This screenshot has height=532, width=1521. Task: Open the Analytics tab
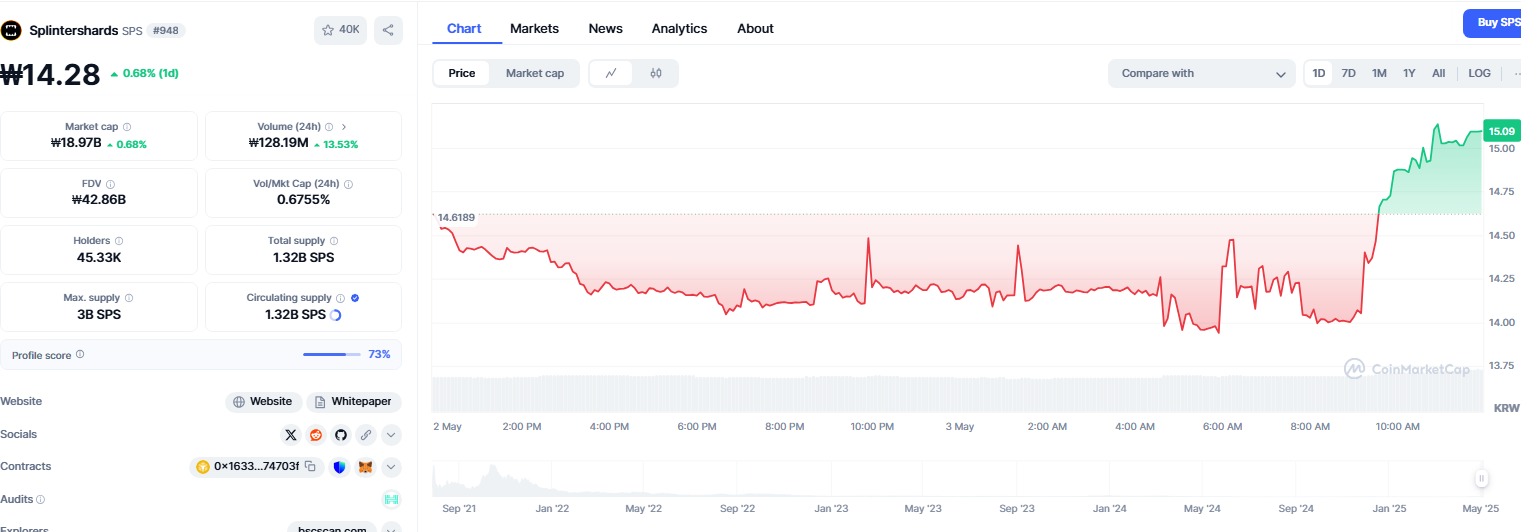click(x=679, y=28)
